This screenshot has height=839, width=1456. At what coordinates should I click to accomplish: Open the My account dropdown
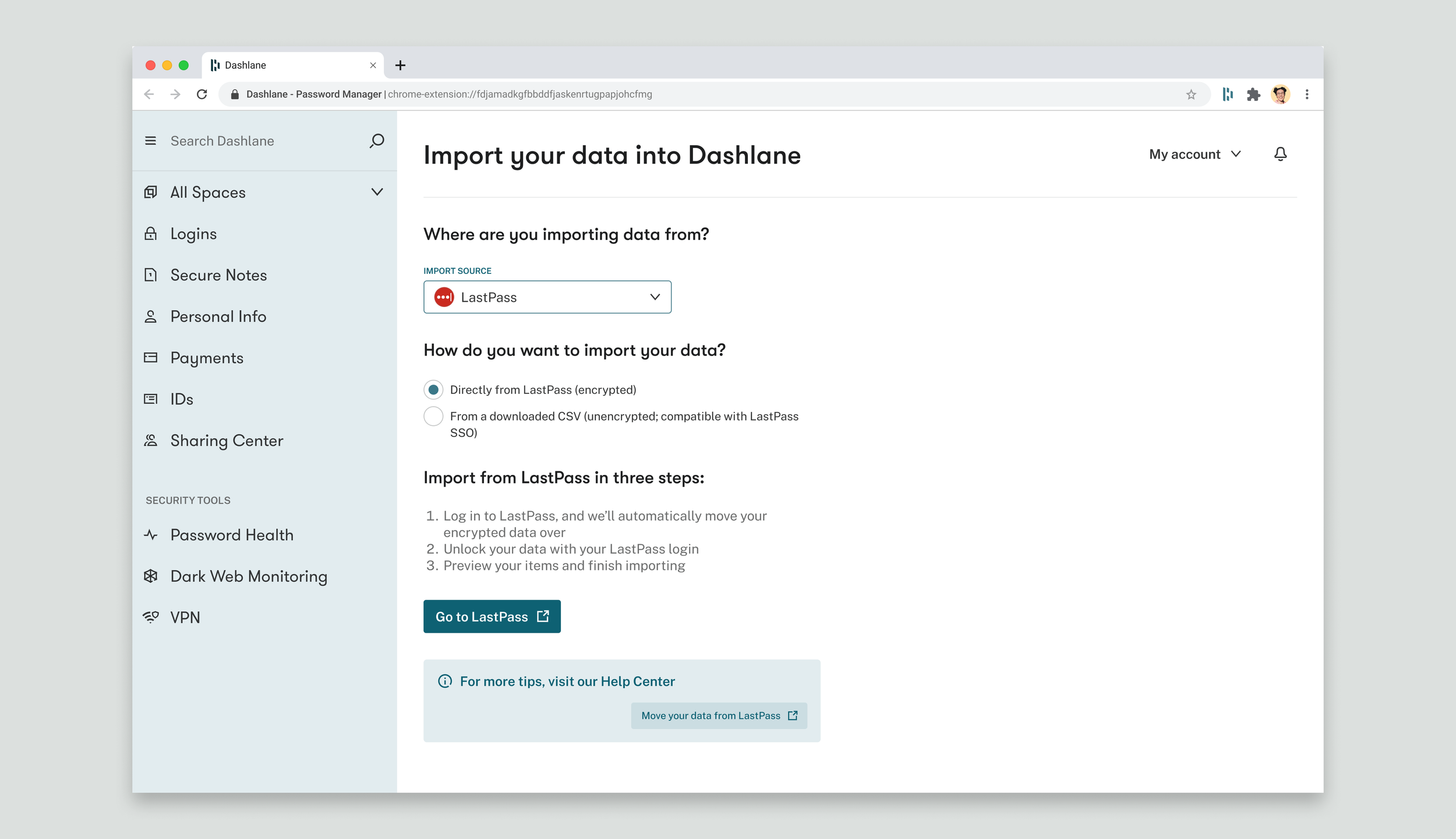tap(1195, 154)
